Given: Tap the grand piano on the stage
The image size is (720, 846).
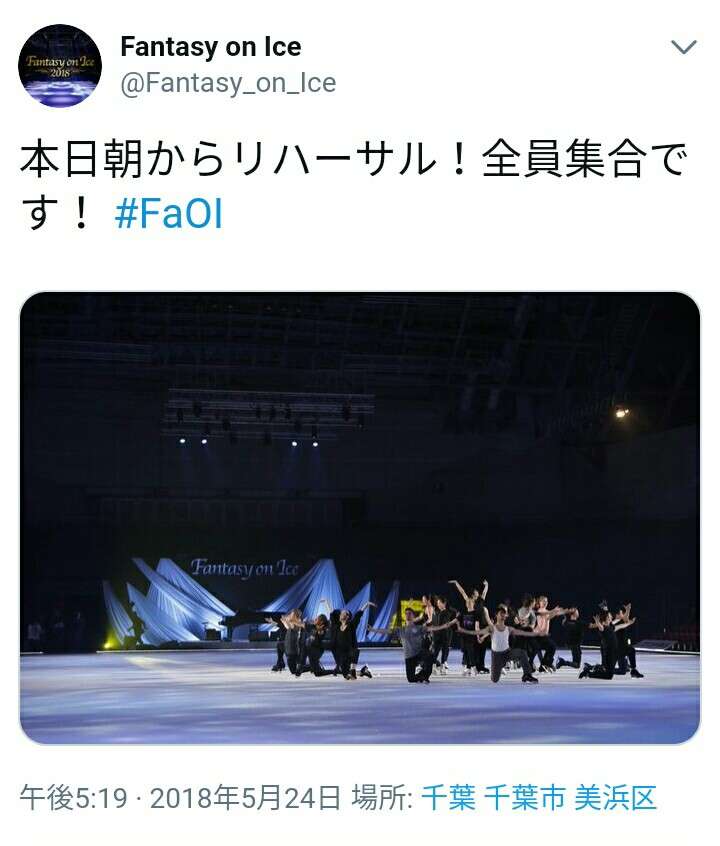Looking at the screenshot, I should pos(240,625).
